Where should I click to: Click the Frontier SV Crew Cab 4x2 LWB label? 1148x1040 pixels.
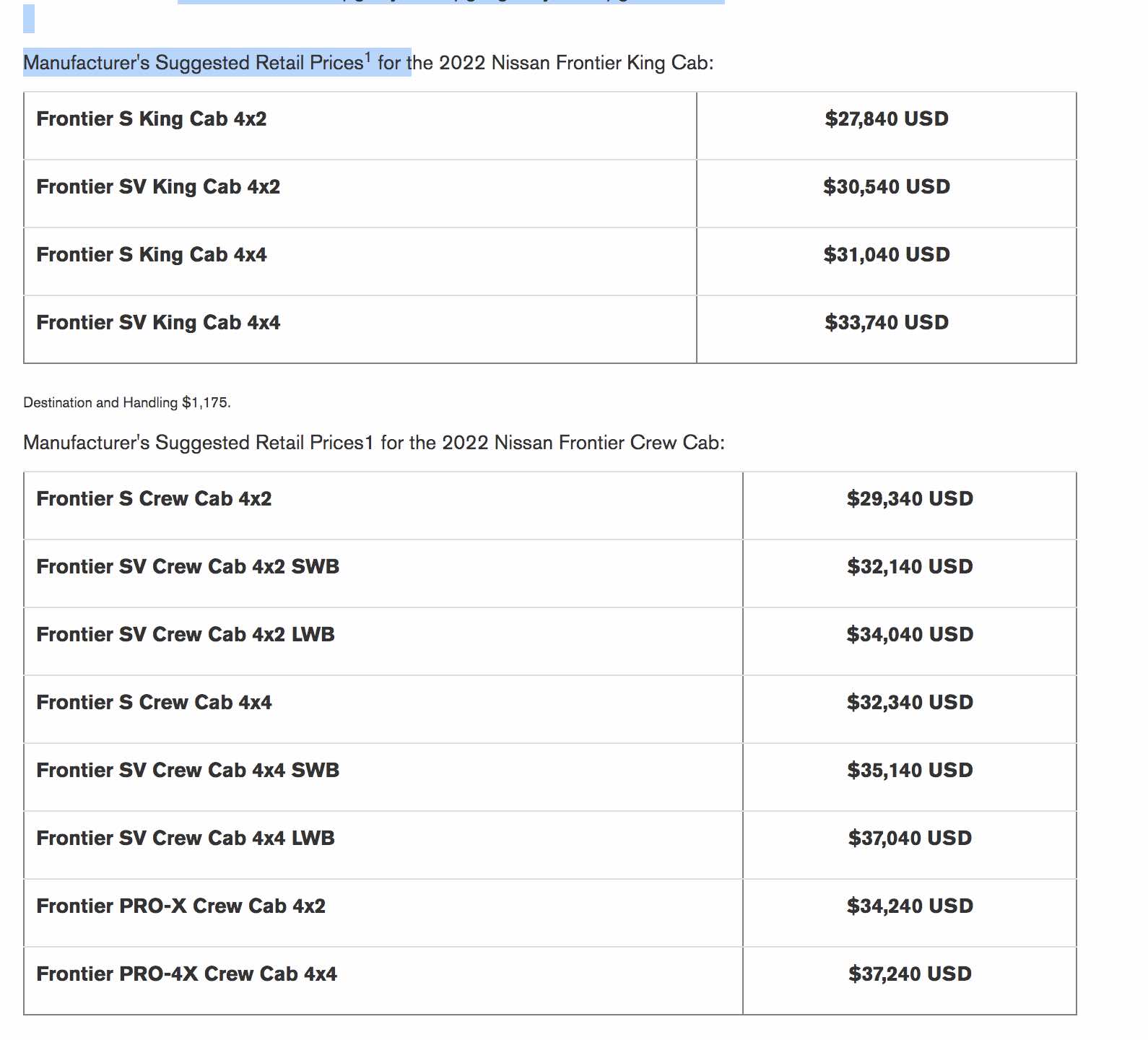click(x=186, y=635)
